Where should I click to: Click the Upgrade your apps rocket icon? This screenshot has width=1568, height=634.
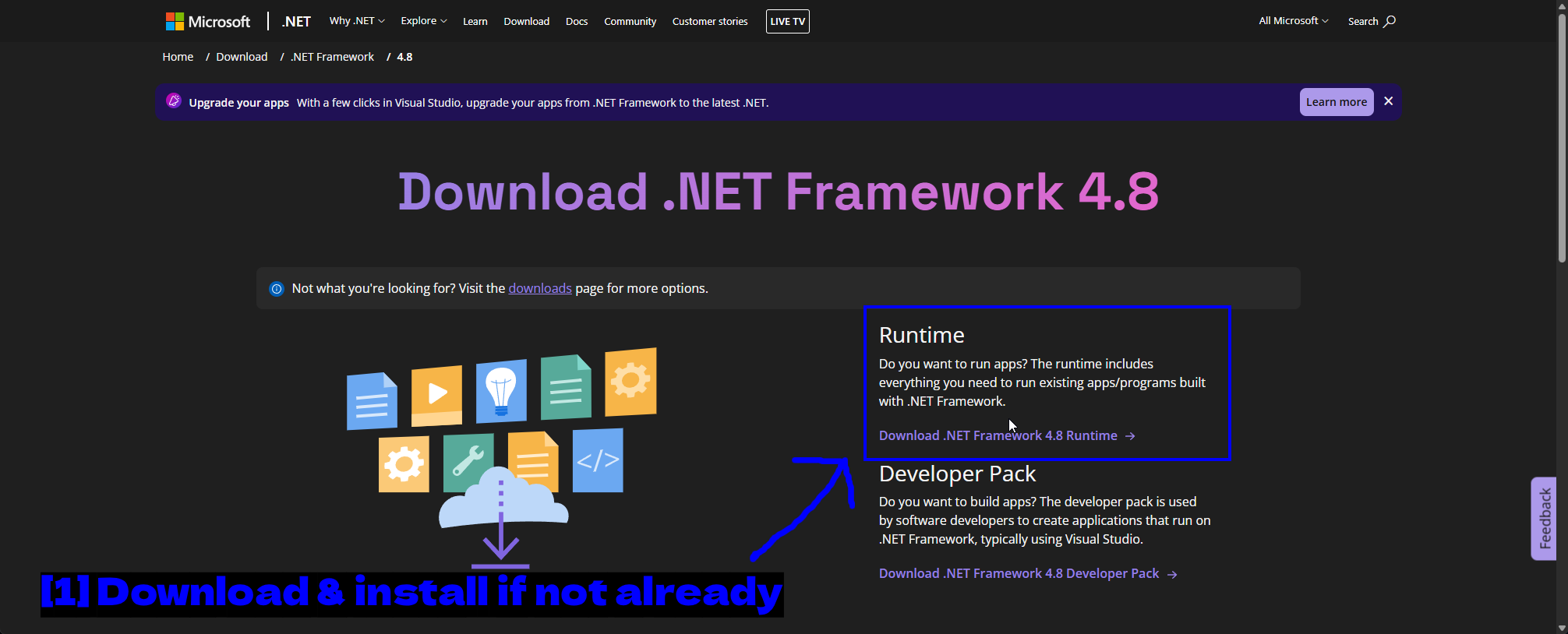174,101
